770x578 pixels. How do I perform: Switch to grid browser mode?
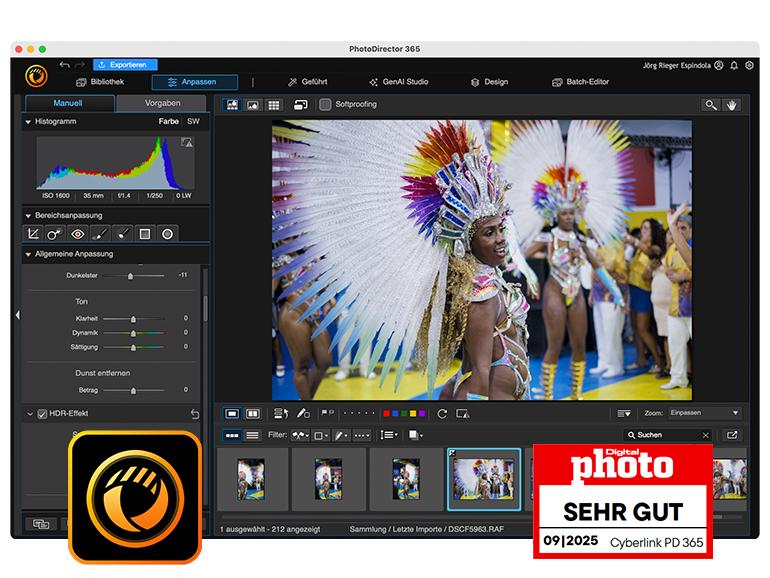coord(274,105)
